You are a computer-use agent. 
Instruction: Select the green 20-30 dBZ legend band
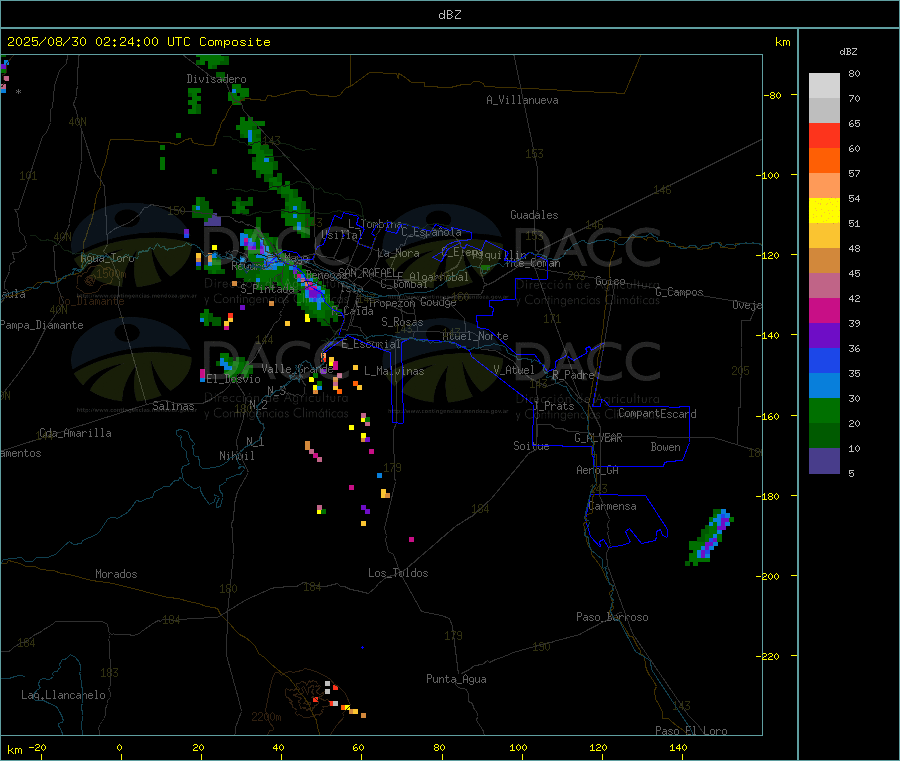[x=824, y=410]
